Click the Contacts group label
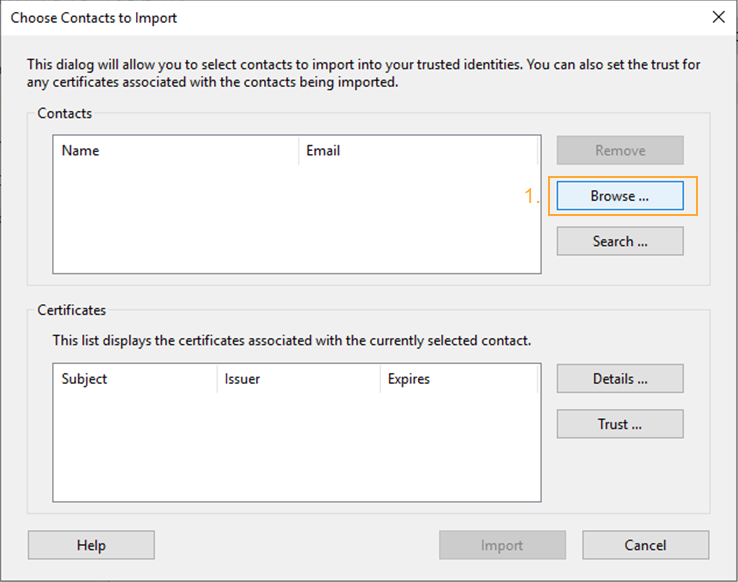738x582 pixels. [x=64, y=113]
